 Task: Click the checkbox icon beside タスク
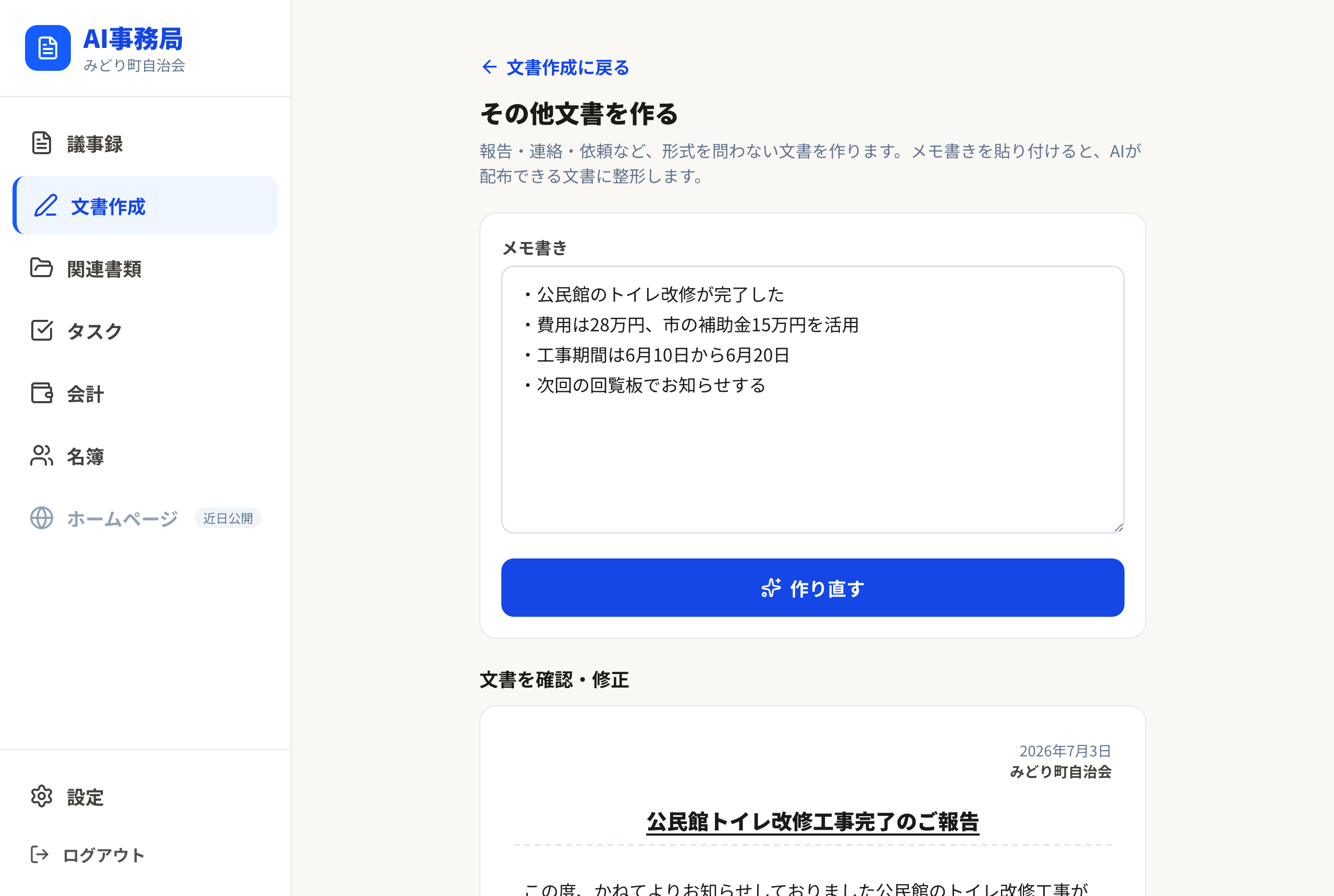tap(41, 330)
